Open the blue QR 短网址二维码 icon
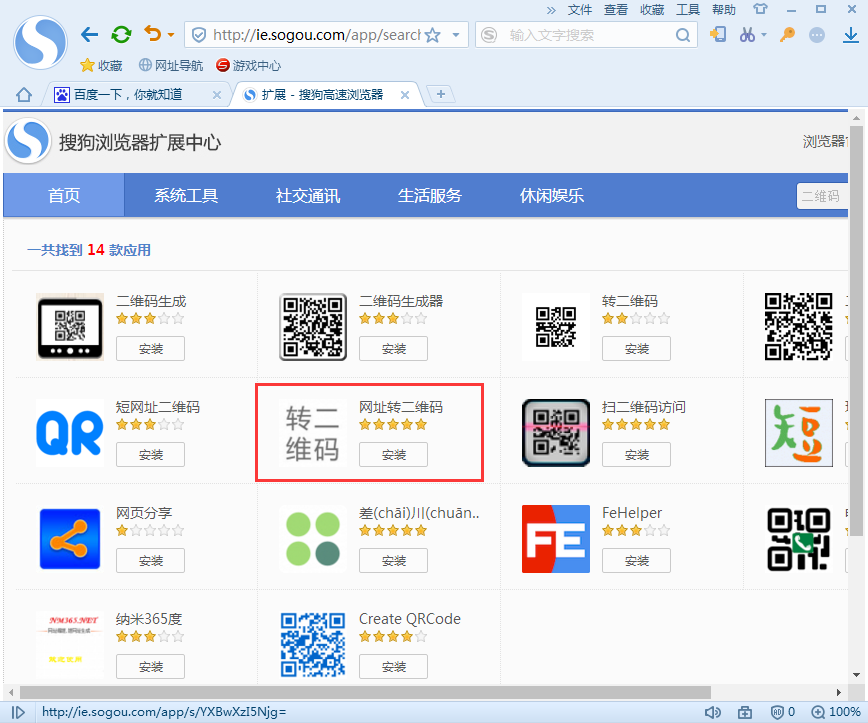Viewport: 868px width, 723px height. [x=70, y=433]
